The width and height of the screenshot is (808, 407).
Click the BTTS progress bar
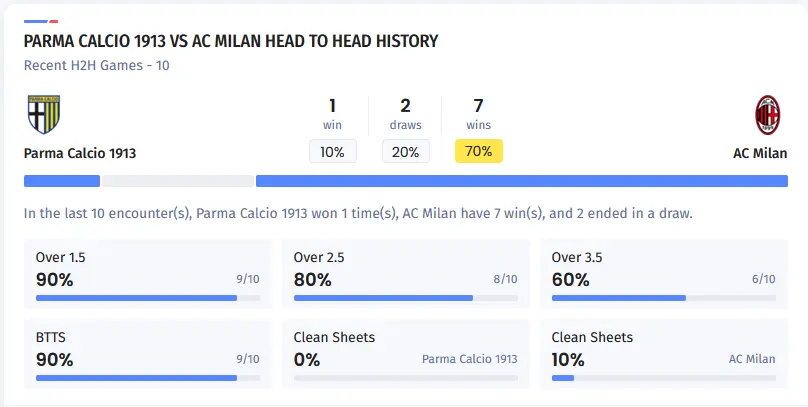147,378
